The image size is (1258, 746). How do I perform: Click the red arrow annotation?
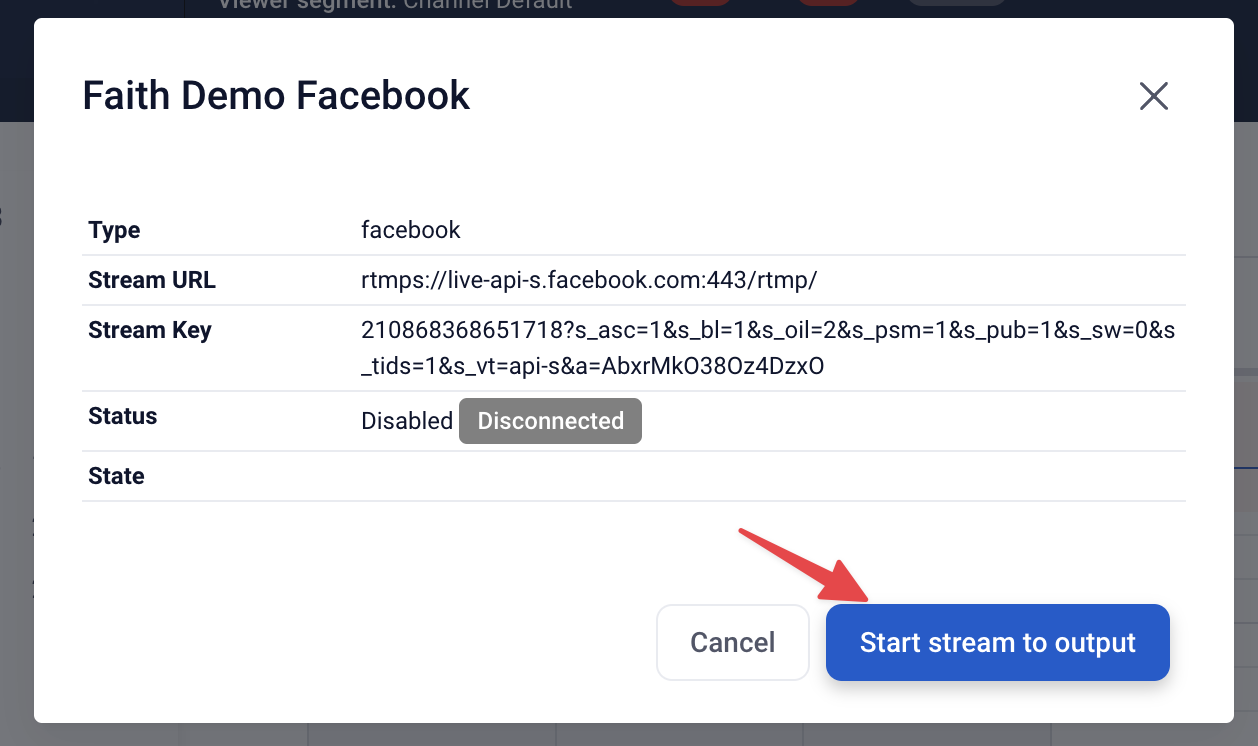805,566
